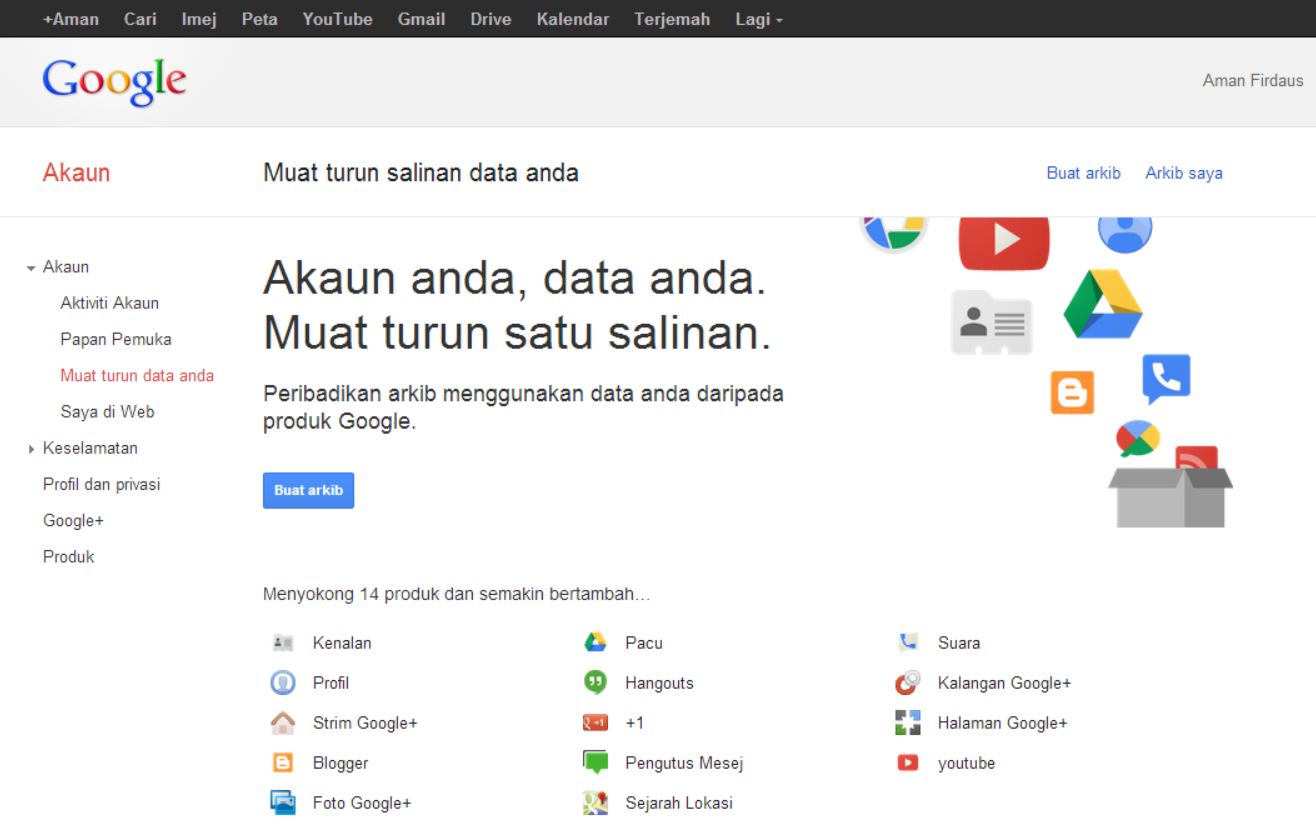Click the Strim Google+ label
Screen dimensions: 1316x831
coord(365,723)
